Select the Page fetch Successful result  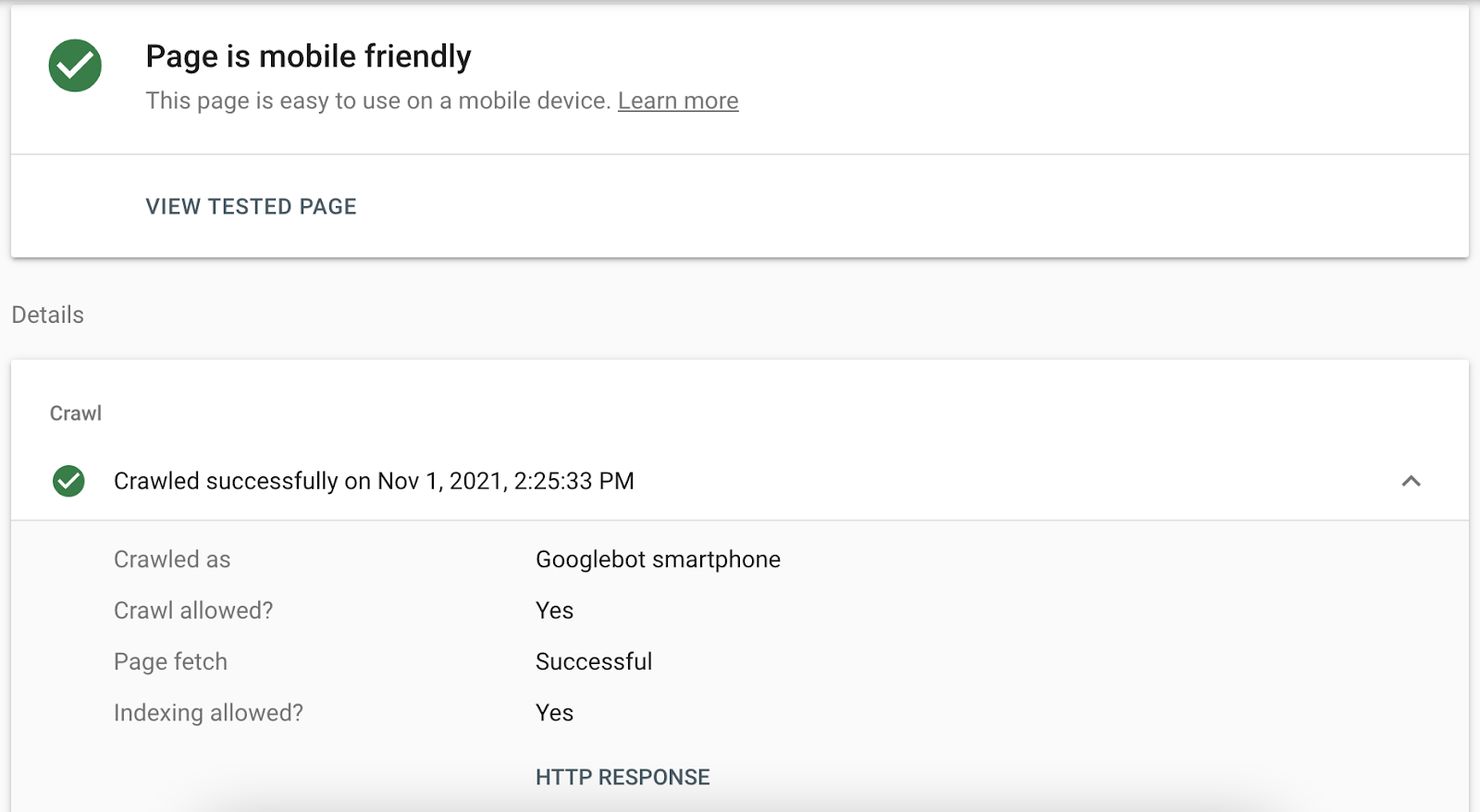(594, 661)
